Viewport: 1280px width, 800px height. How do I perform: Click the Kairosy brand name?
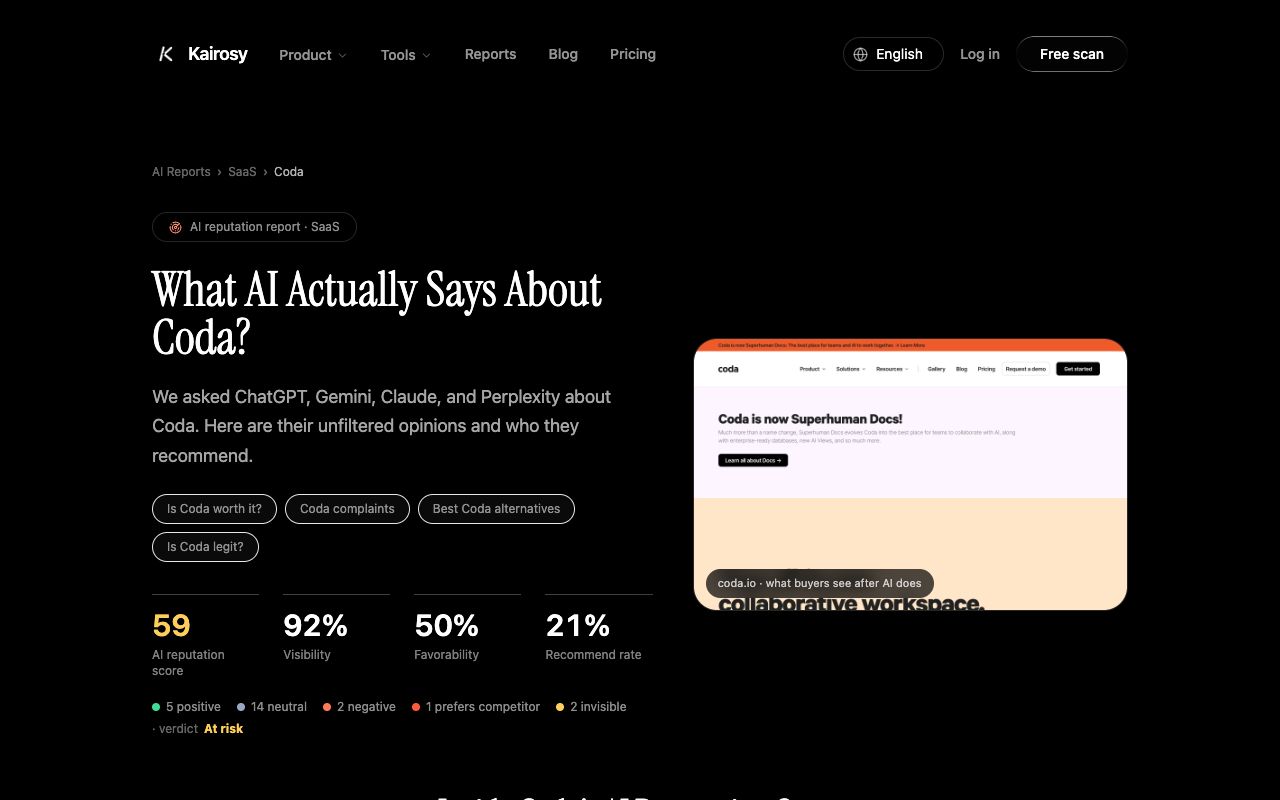(218, 54)
